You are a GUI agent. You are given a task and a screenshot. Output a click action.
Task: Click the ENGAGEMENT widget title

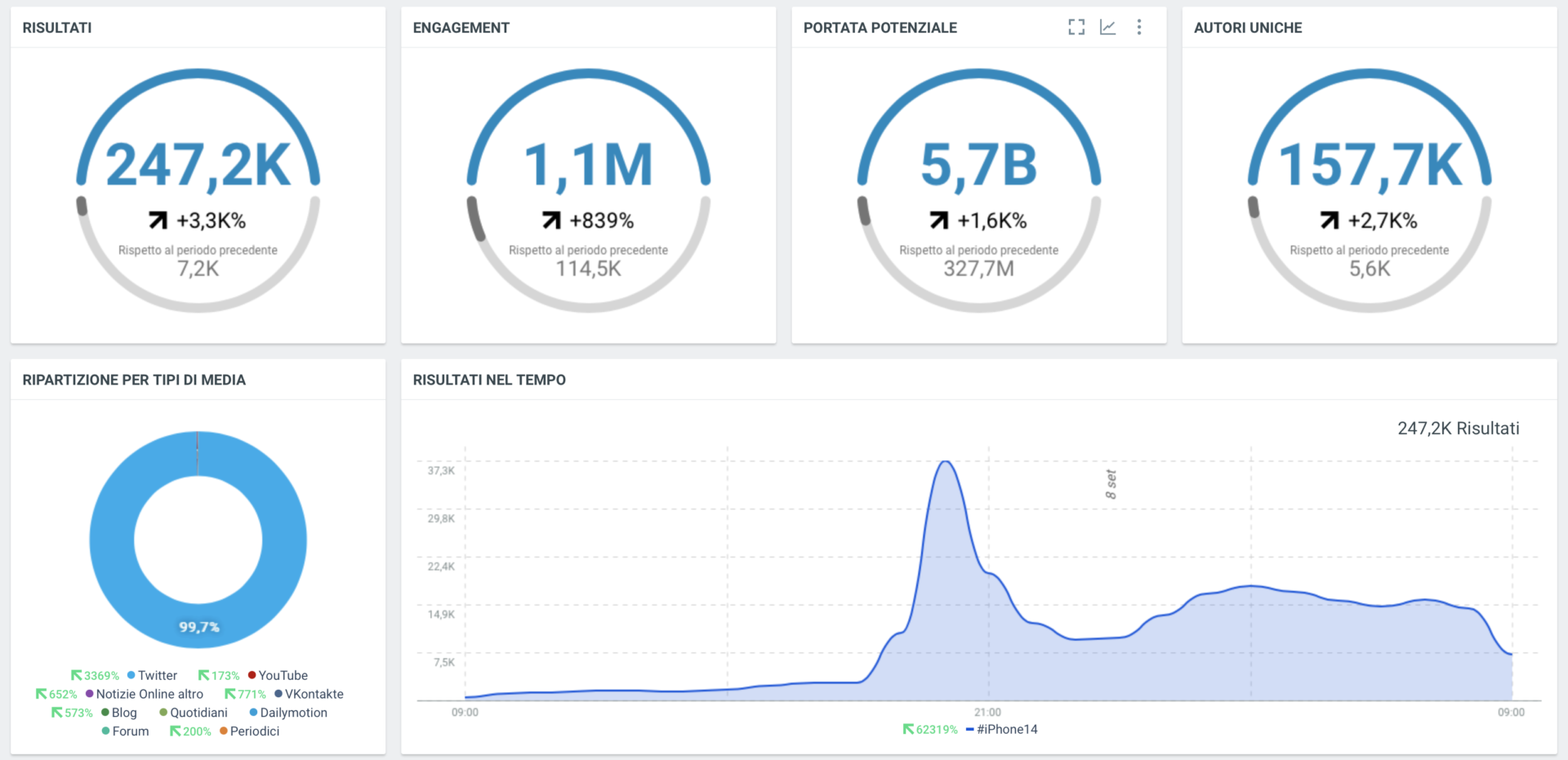tap(461, 28)
